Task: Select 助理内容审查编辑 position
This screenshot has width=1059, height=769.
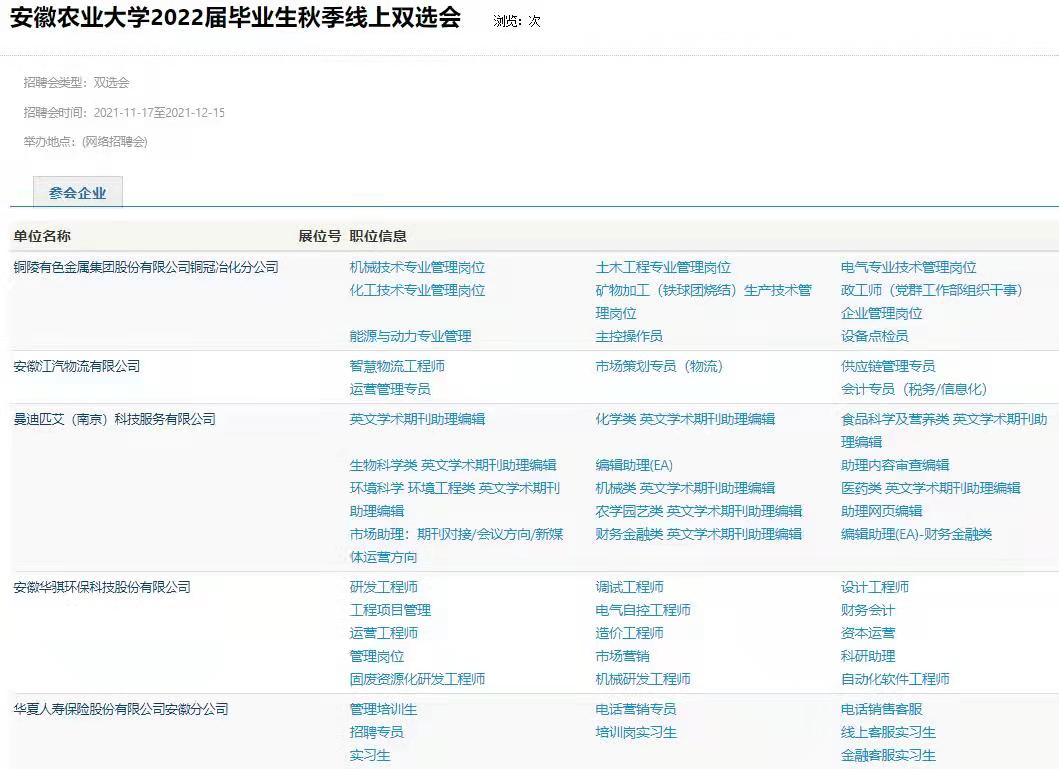Action: pos(895,465)
